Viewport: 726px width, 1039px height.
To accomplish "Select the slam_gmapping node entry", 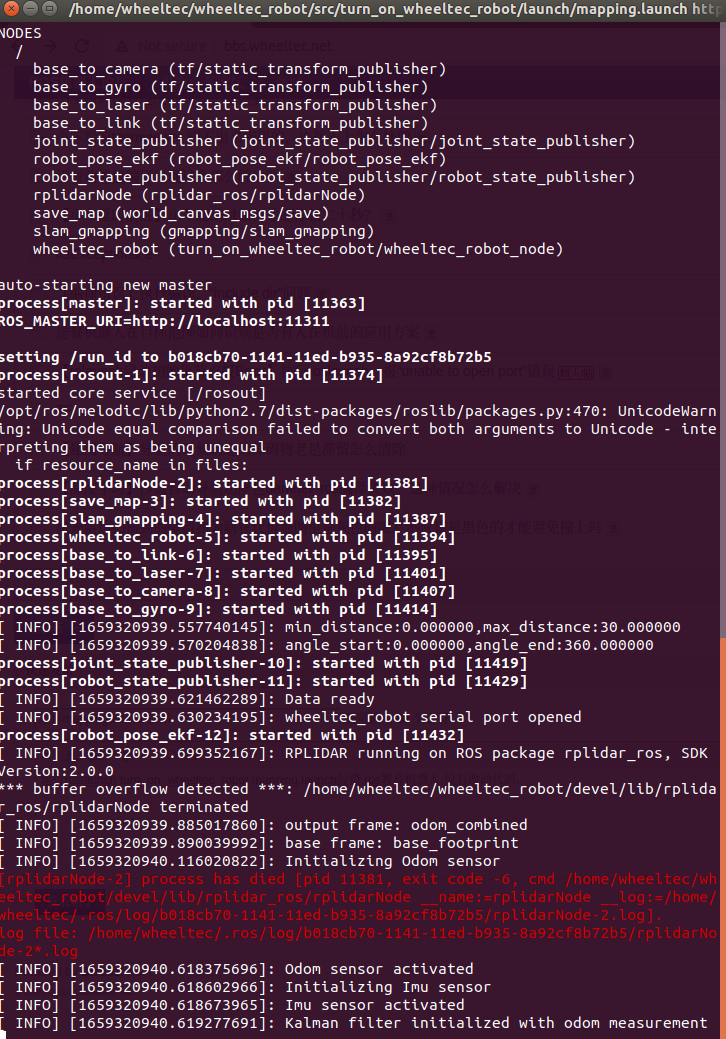I will pyautogui.click(x=203, y=231).
